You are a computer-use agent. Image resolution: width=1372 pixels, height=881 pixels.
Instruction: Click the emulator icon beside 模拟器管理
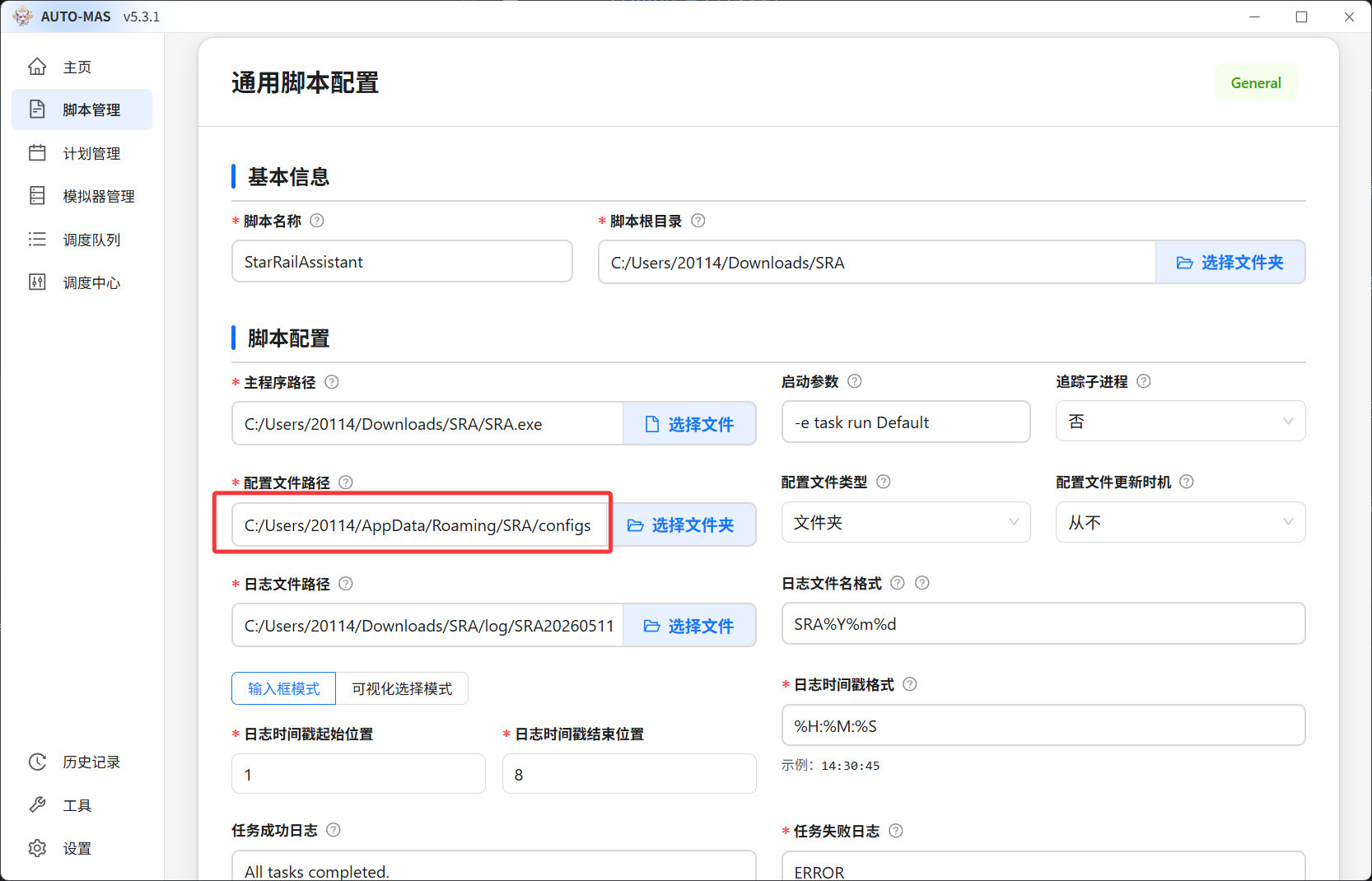tap(37, 196)
